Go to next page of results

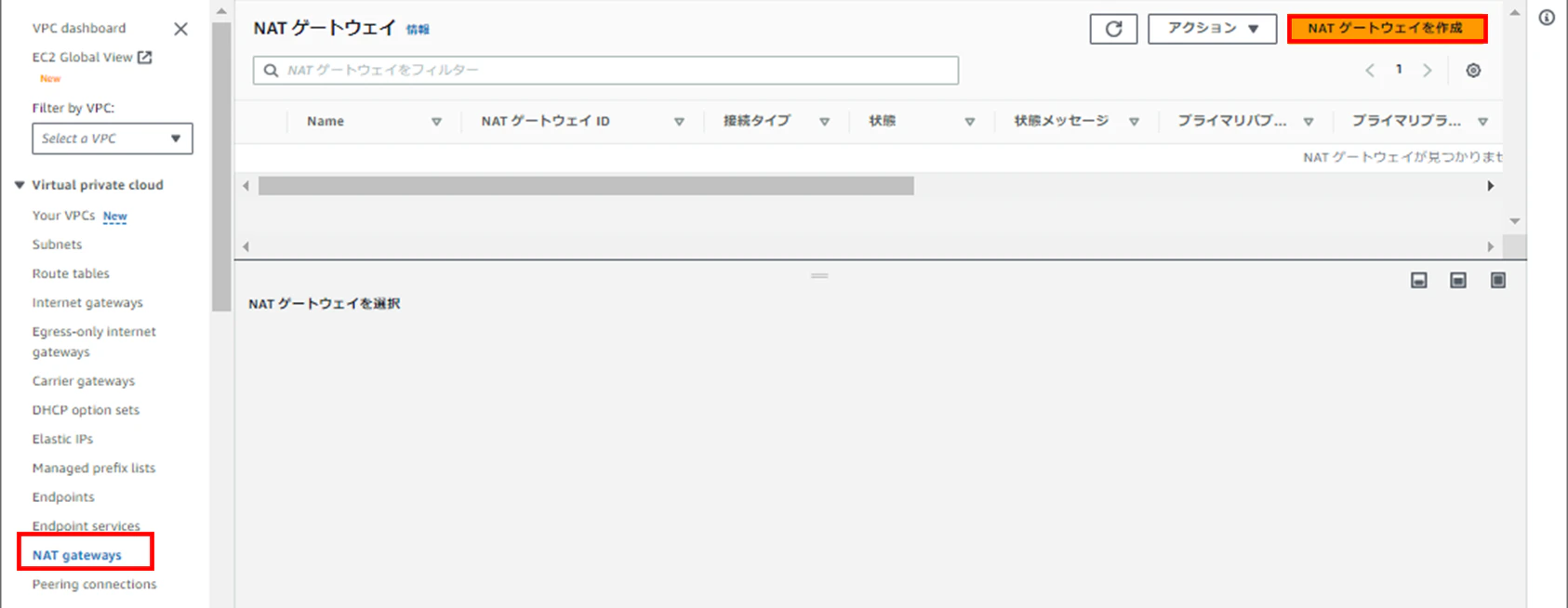[1428, 71]
